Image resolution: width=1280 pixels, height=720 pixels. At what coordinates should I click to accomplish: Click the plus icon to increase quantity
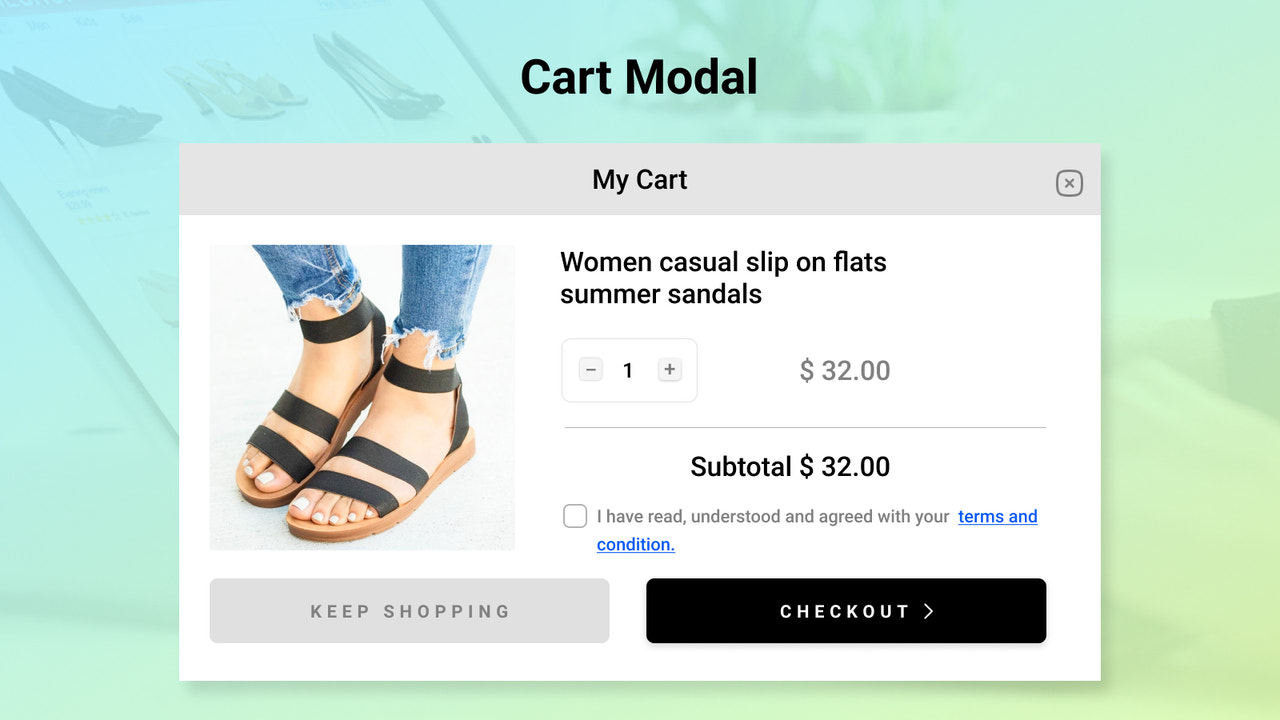tap(669, 369)
